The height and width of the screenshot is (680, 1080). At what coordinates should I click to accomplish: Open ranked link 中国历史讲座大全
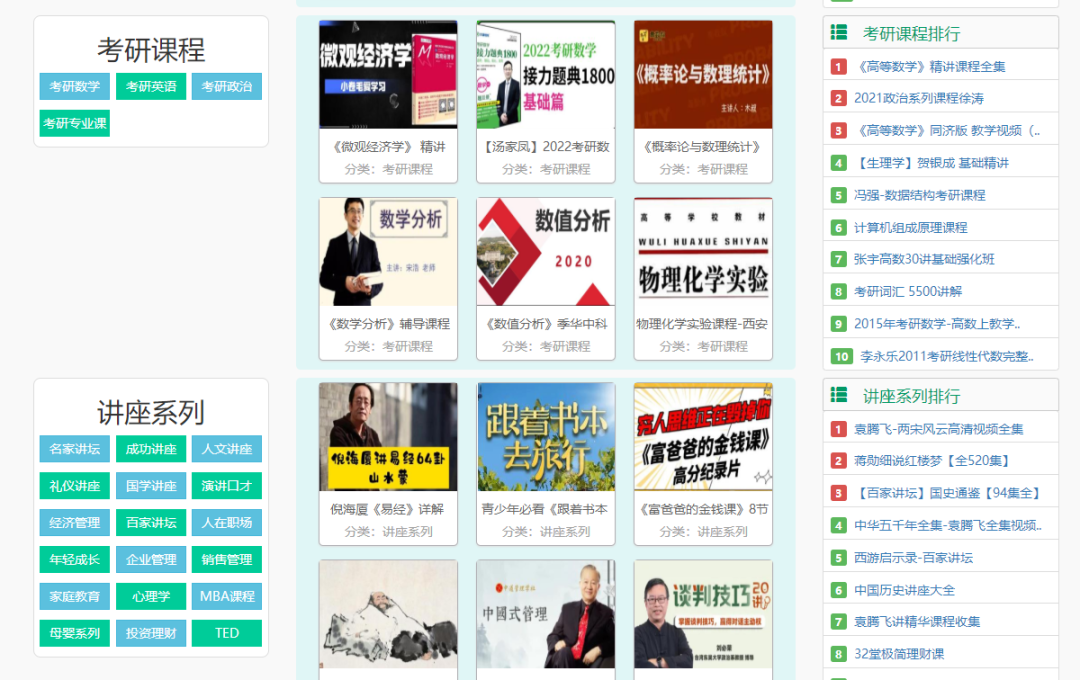click(x=904, y=590)
